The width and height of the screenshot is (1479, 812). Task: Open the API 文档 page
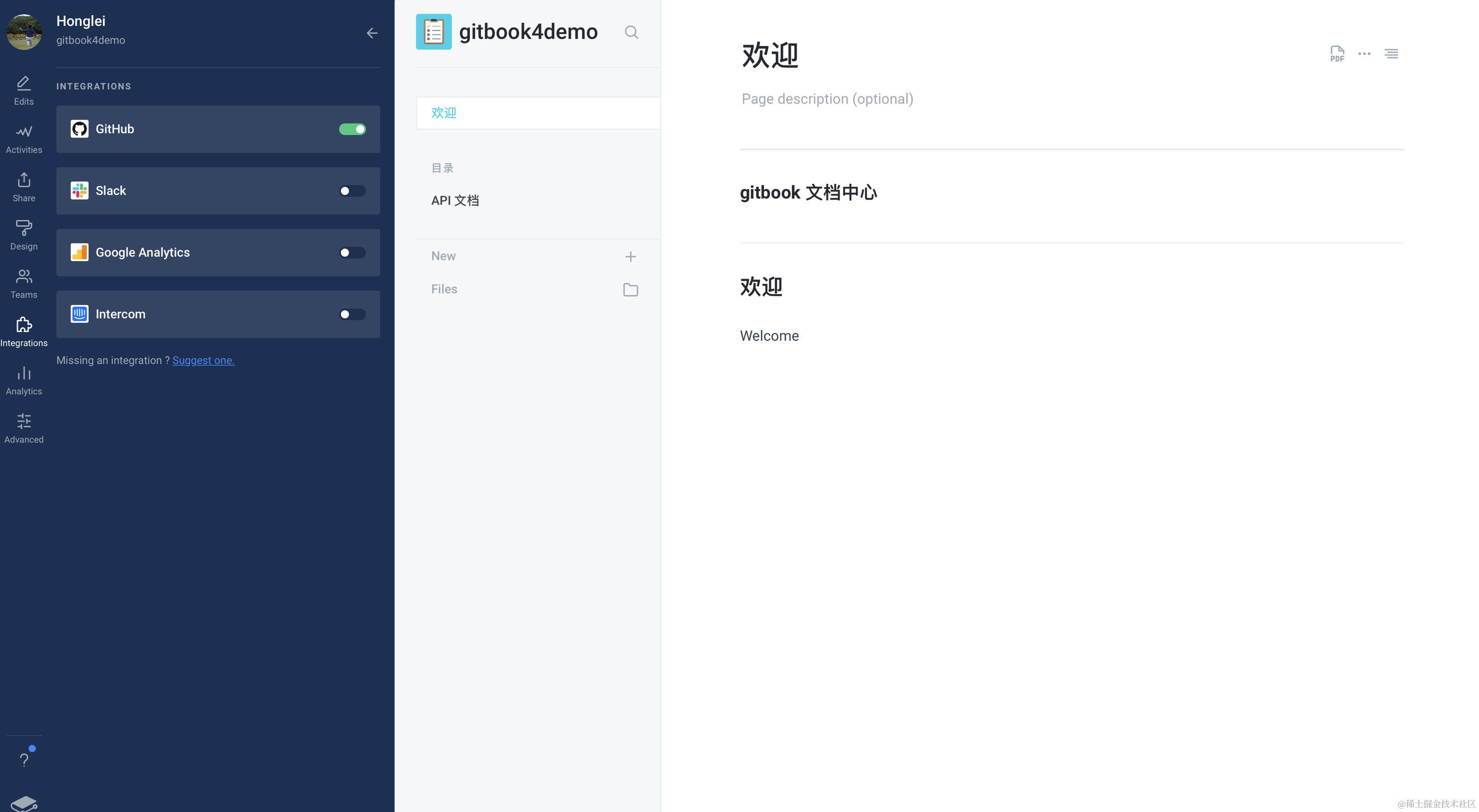(455, 200)
